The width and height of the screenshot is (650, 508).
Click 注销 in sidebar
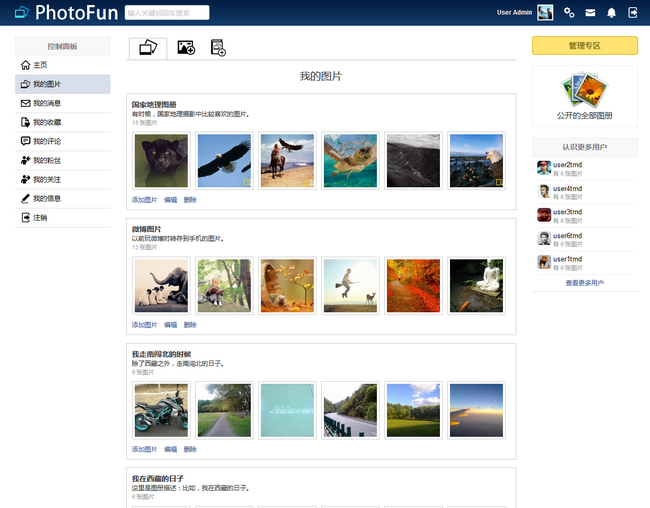coord(63,218)
